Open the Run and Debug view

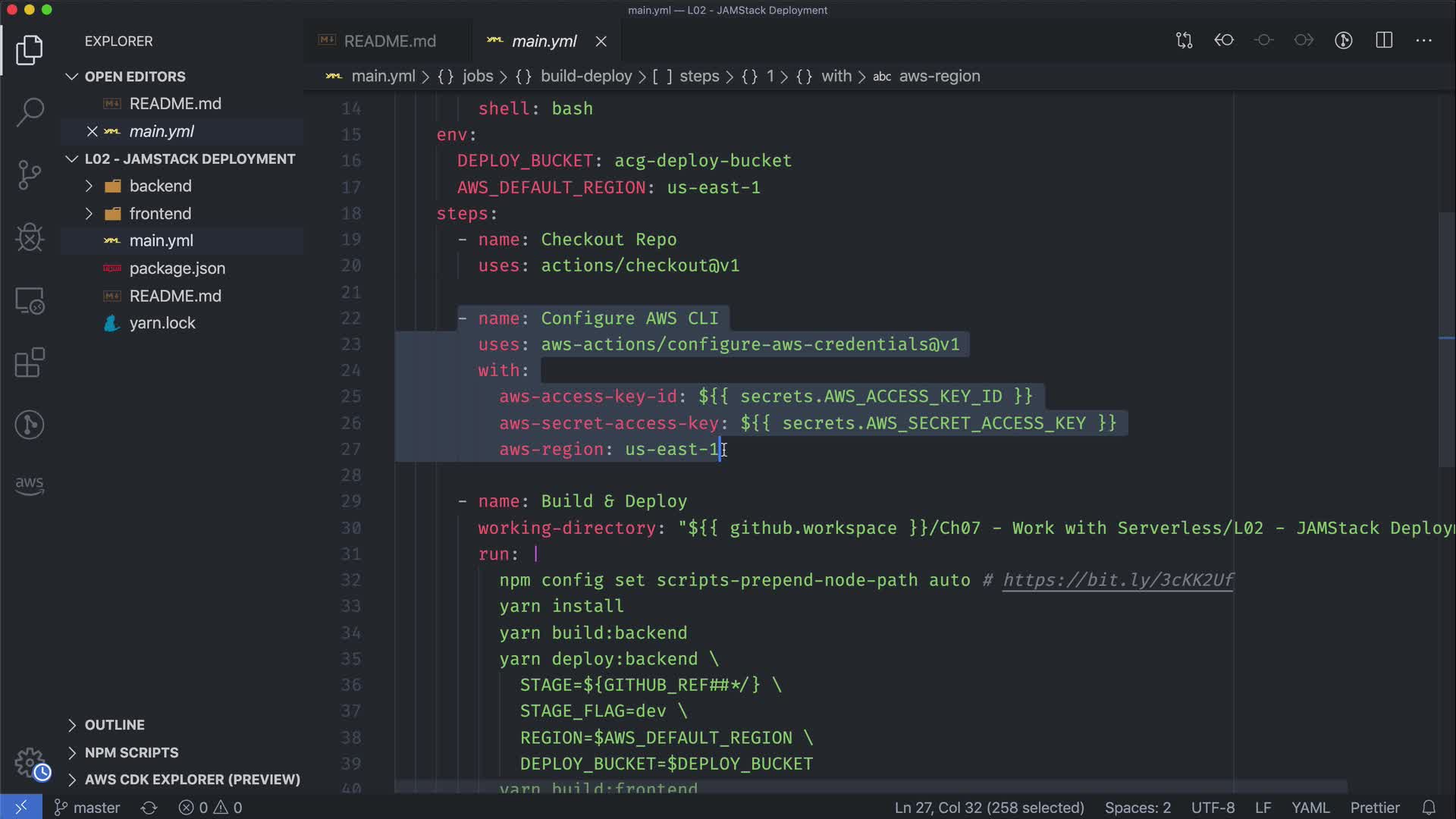[30, 237]
